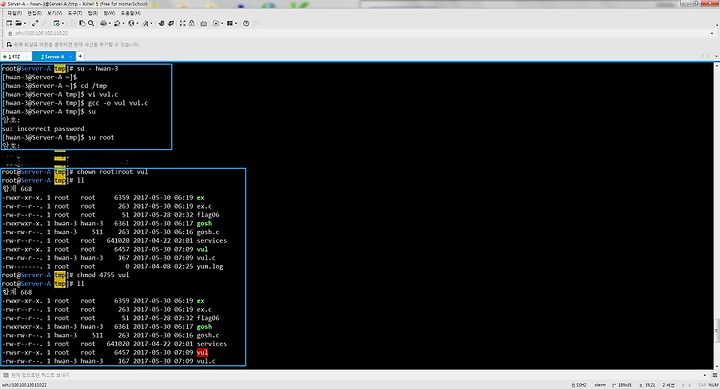720x389 pixels.
Task: Open the 탭(B) menu
Action: (x=93, y=13)
